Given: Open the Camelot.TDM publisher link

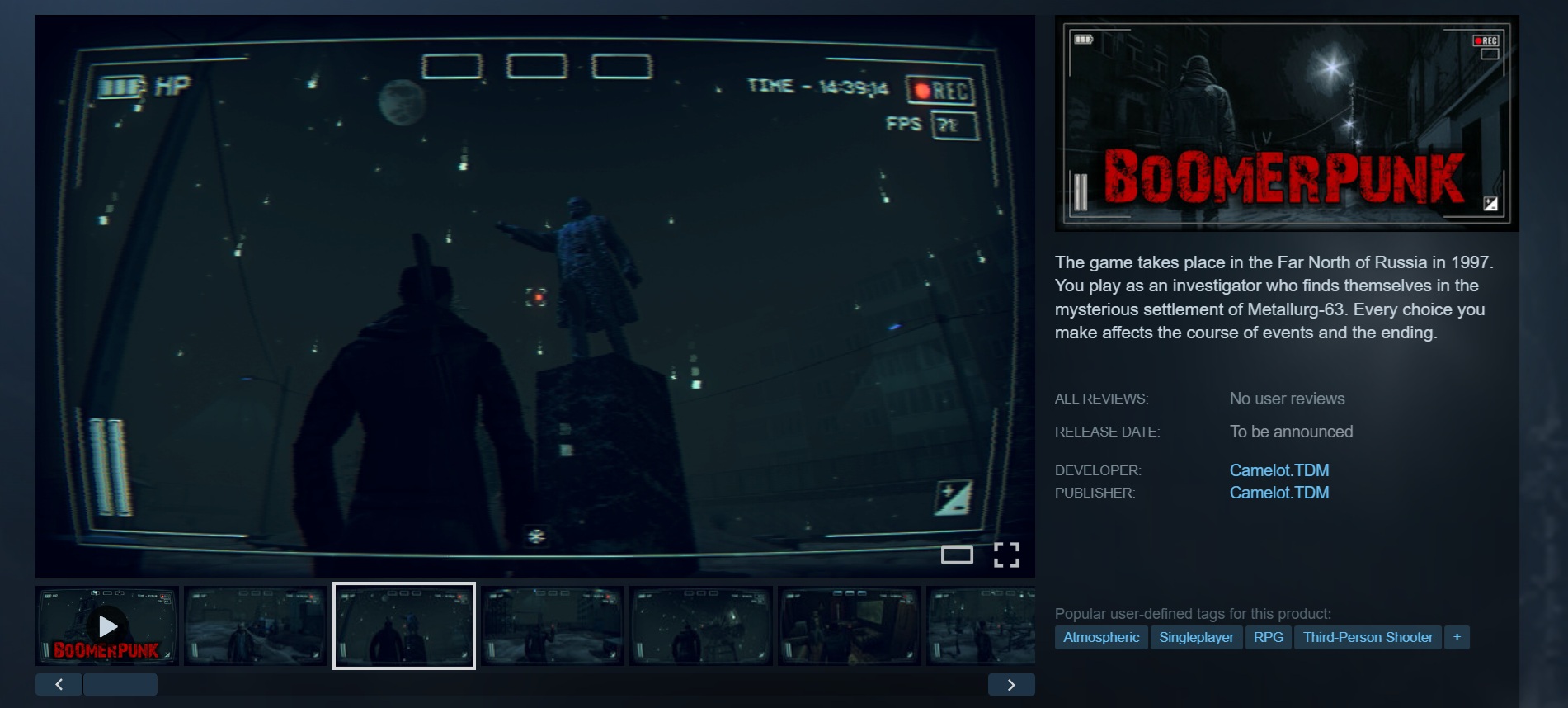Looking at the screenshot, I should [x=1279, y=493].
